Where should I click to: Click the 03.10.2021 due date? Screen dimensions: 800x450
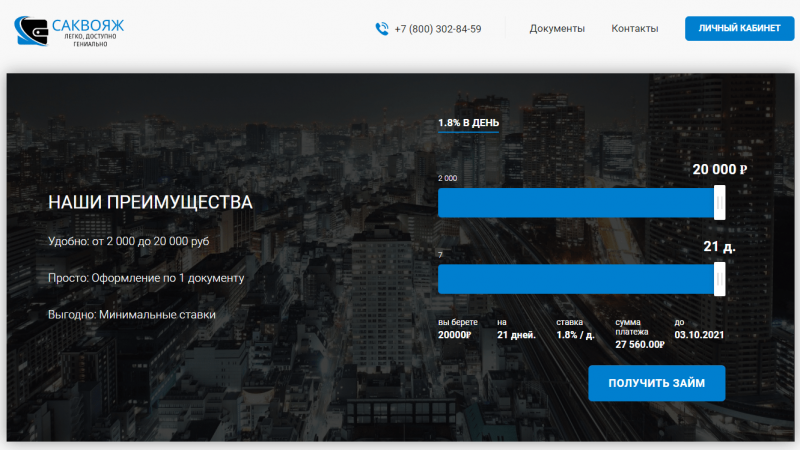[697, 334]
